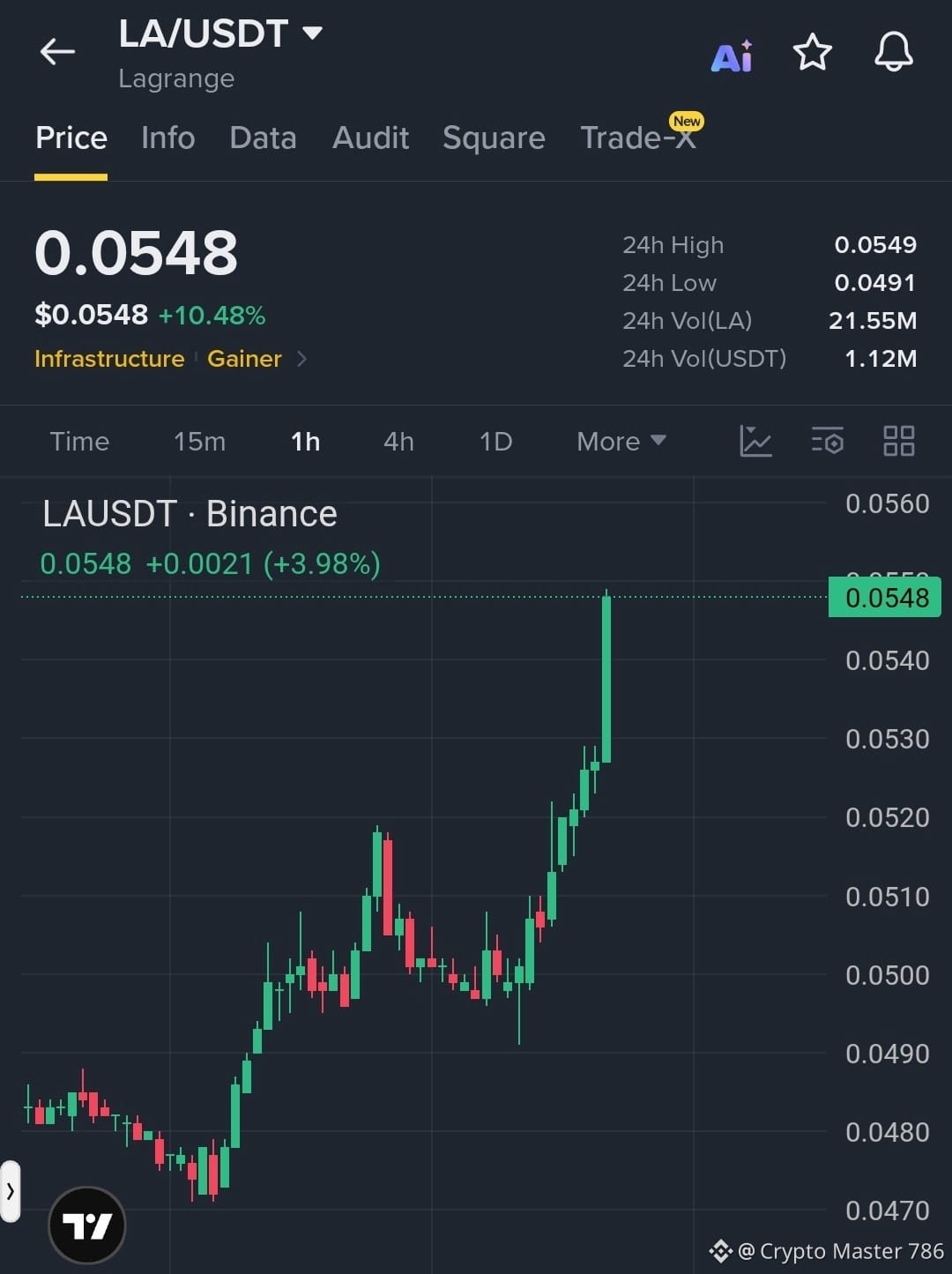The width and height of the screenshot is (952, 1274).
Task: Tap the 24h High value 0.0549
Action: [875, 245]
